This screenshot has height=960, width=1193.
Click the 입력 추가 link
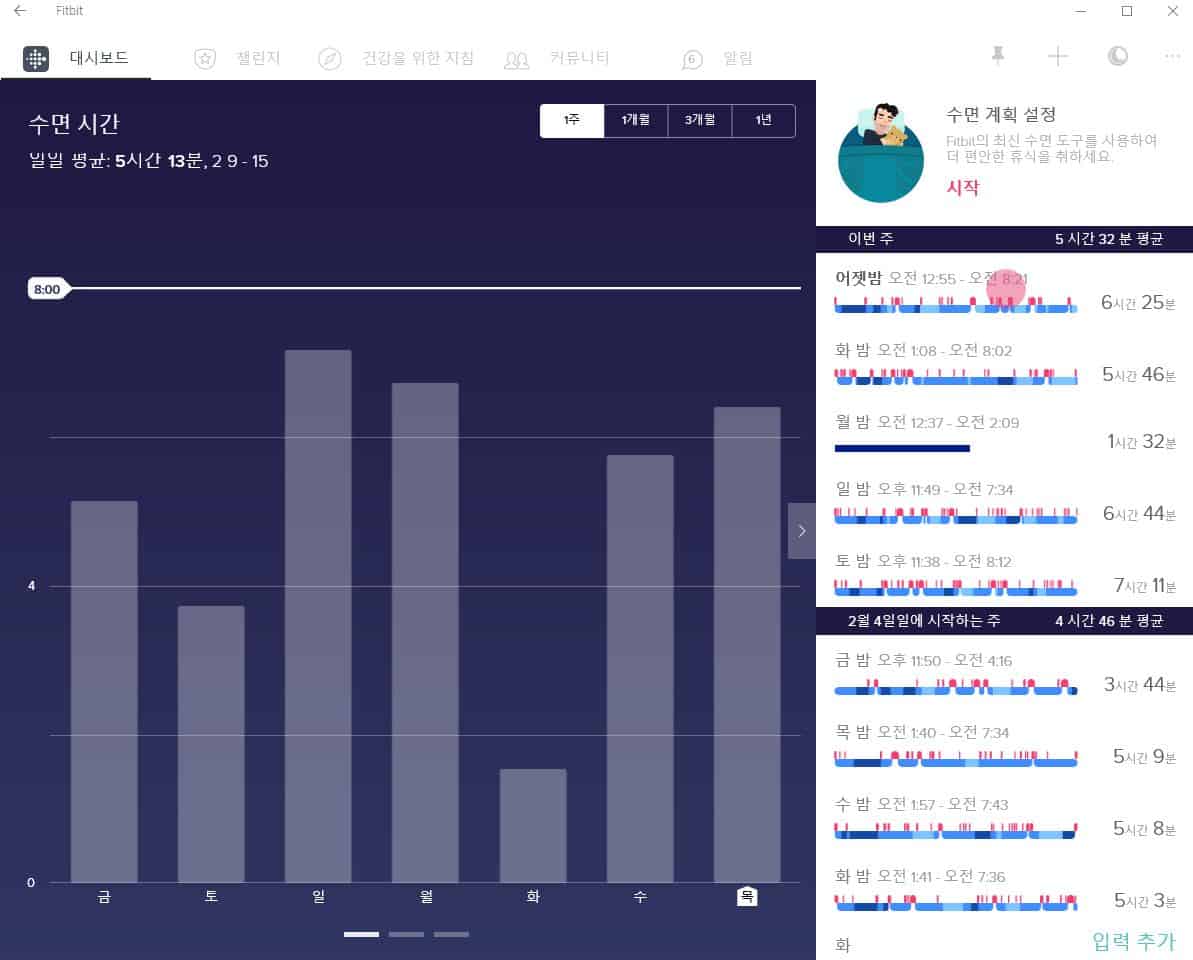pyautogui.click(x=1133, y=941)
